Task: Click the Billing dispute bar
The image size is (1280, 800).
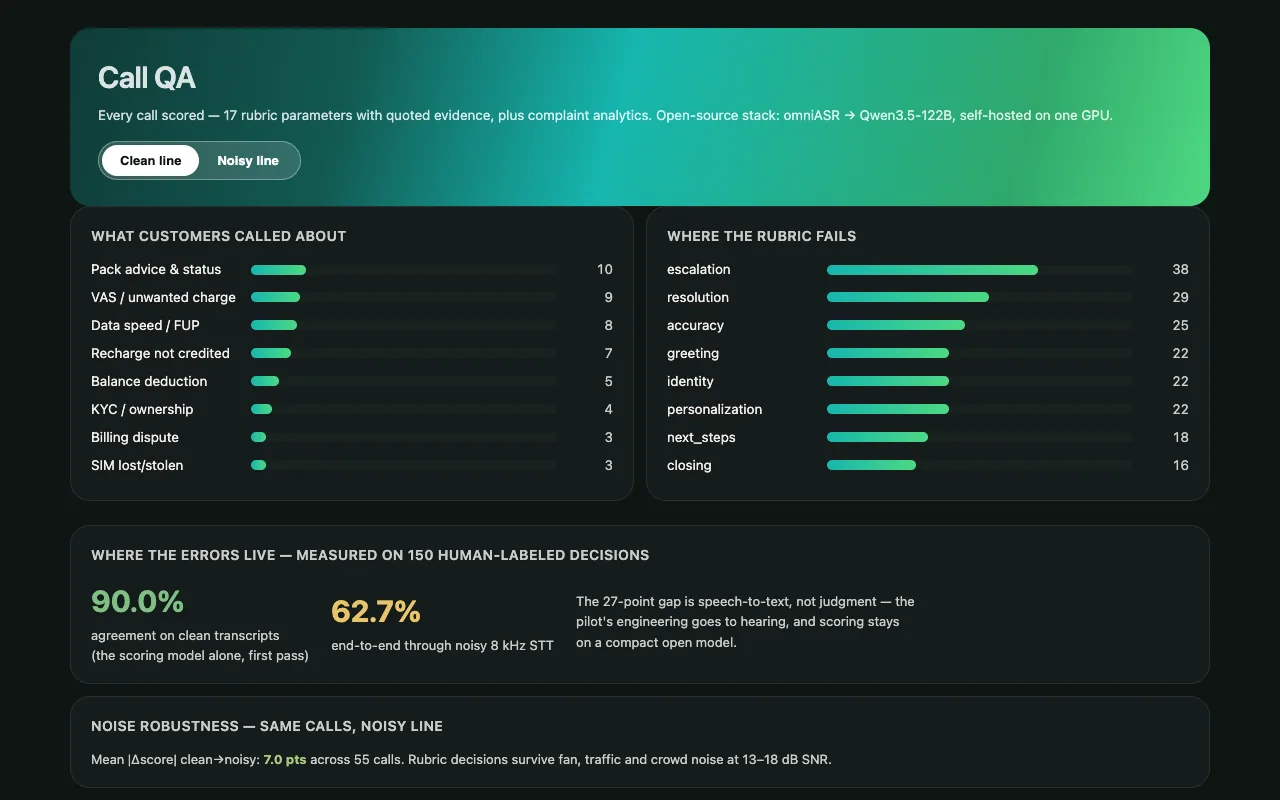Action: [x=404, y=438]
